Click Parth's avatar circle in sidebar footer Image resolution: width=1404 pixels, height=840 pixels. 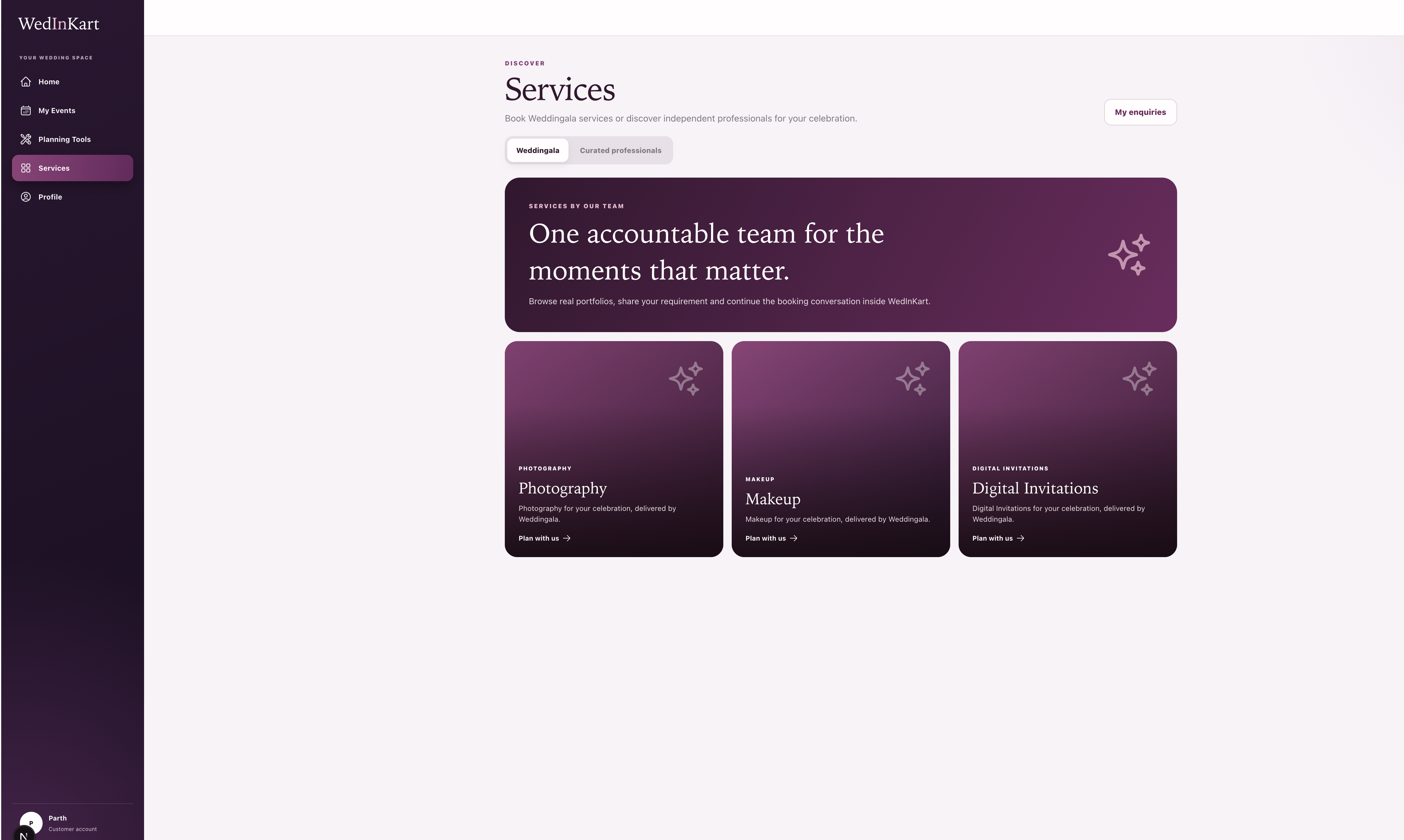(x=31, y=823)
